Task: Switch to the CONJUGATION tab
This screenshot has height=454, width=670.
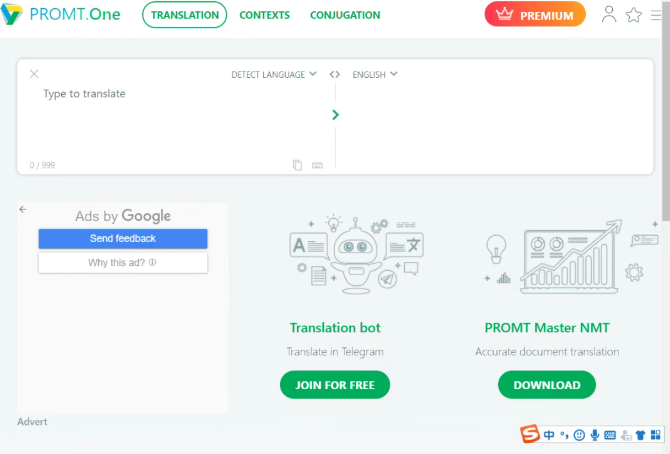Action: [x=345, y=15]
